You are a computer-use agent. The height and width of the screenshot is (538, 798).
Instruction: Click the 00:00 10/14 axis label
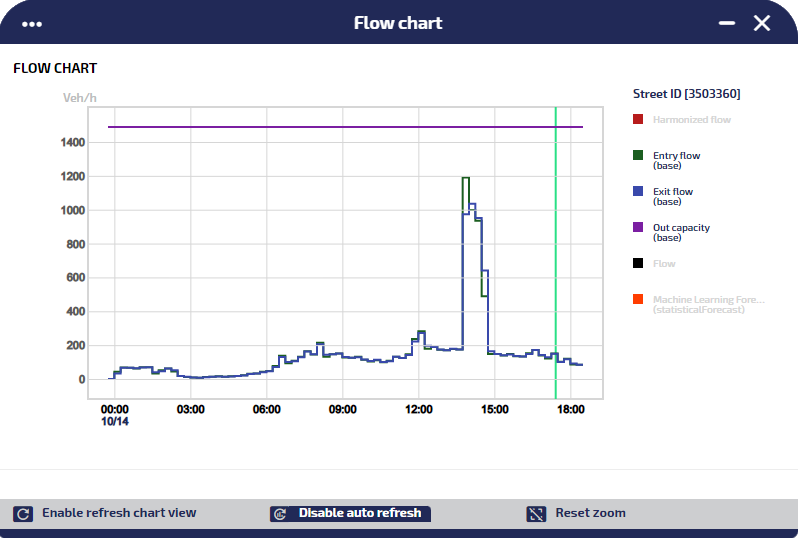pos(115,415)
